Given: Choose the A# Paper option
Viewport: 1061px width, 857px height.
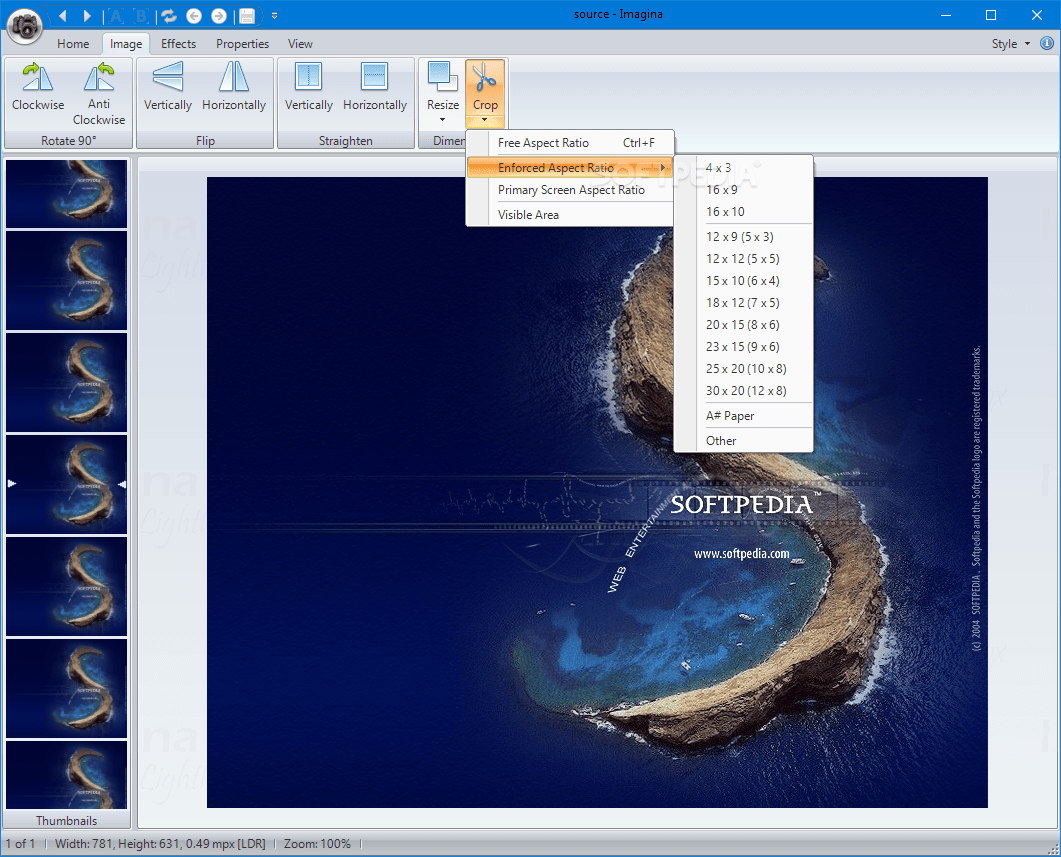Looking at the screenshot, I should pos(744,415).
